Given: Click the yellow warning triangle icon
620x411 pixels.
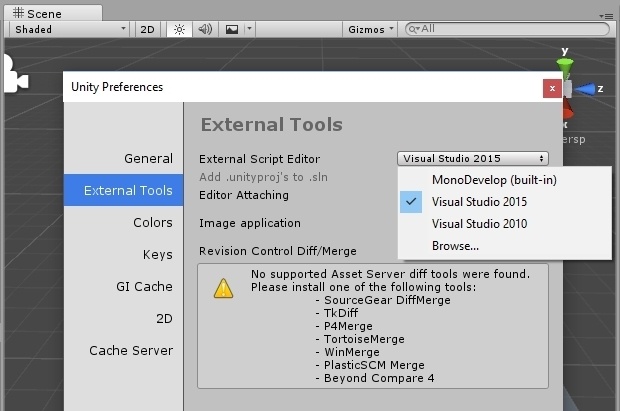Looking at the screenshot, I should (223, 288).
